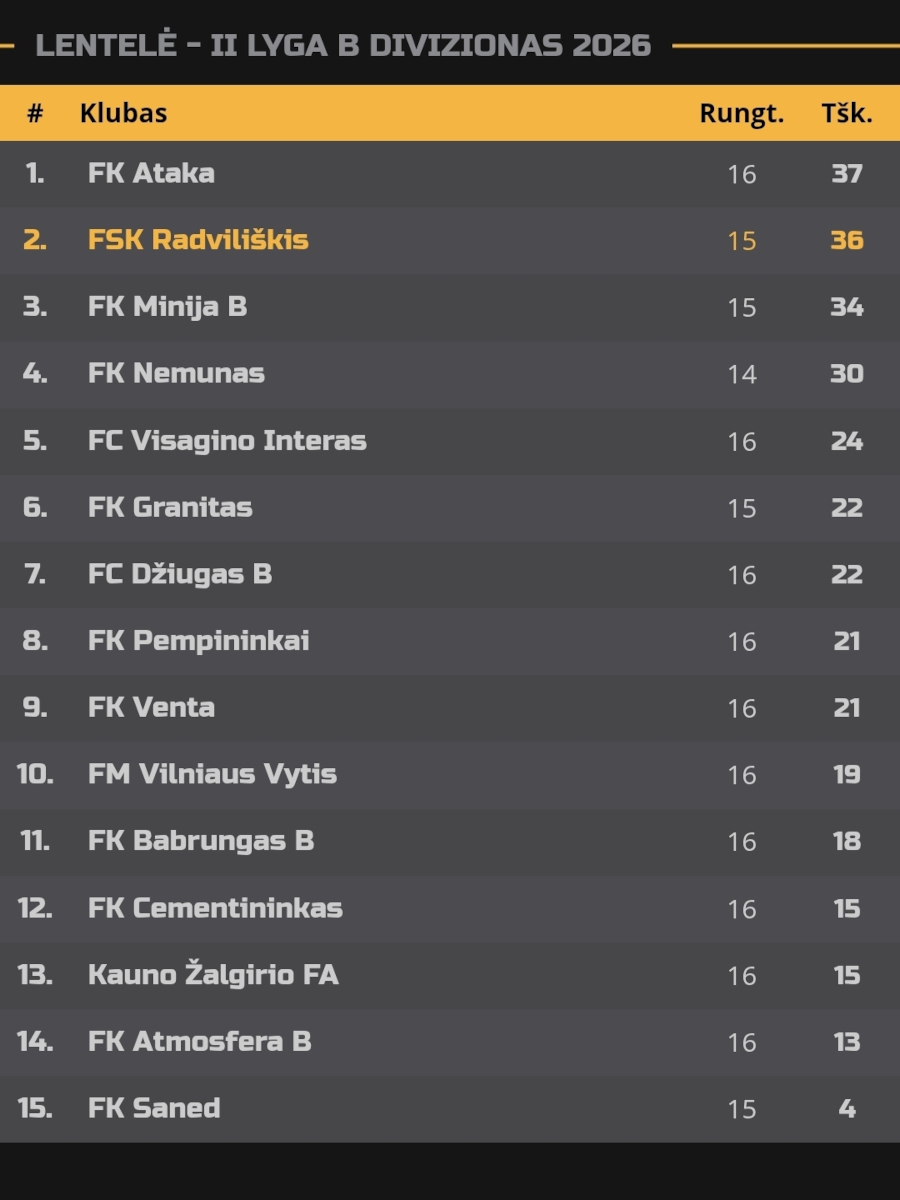Image resolution: width=900 pixels, height=1200 pixels.
Task: Open FK Venta team link
Action: pyautogui.click(x=151, y=708)
